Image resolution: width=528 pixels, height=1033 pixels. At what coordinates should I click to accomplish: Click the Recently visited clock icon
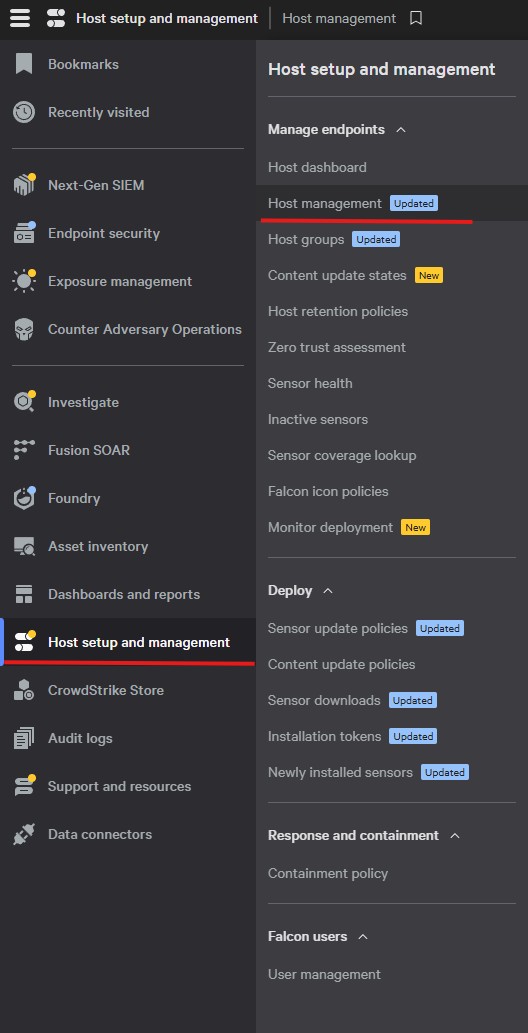point(24,112)
